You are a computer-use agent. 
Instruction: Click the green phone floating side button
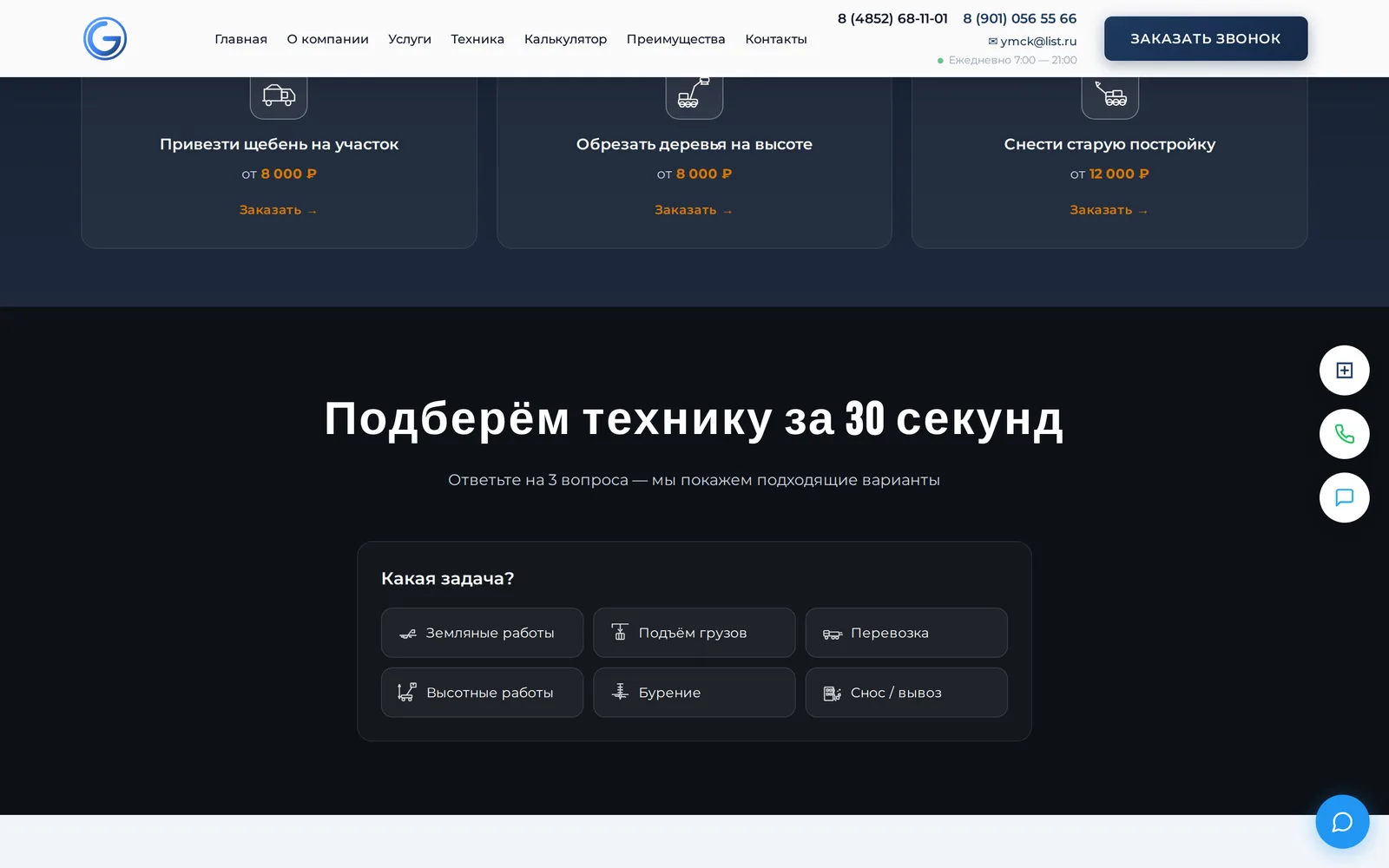[1345, 434]
